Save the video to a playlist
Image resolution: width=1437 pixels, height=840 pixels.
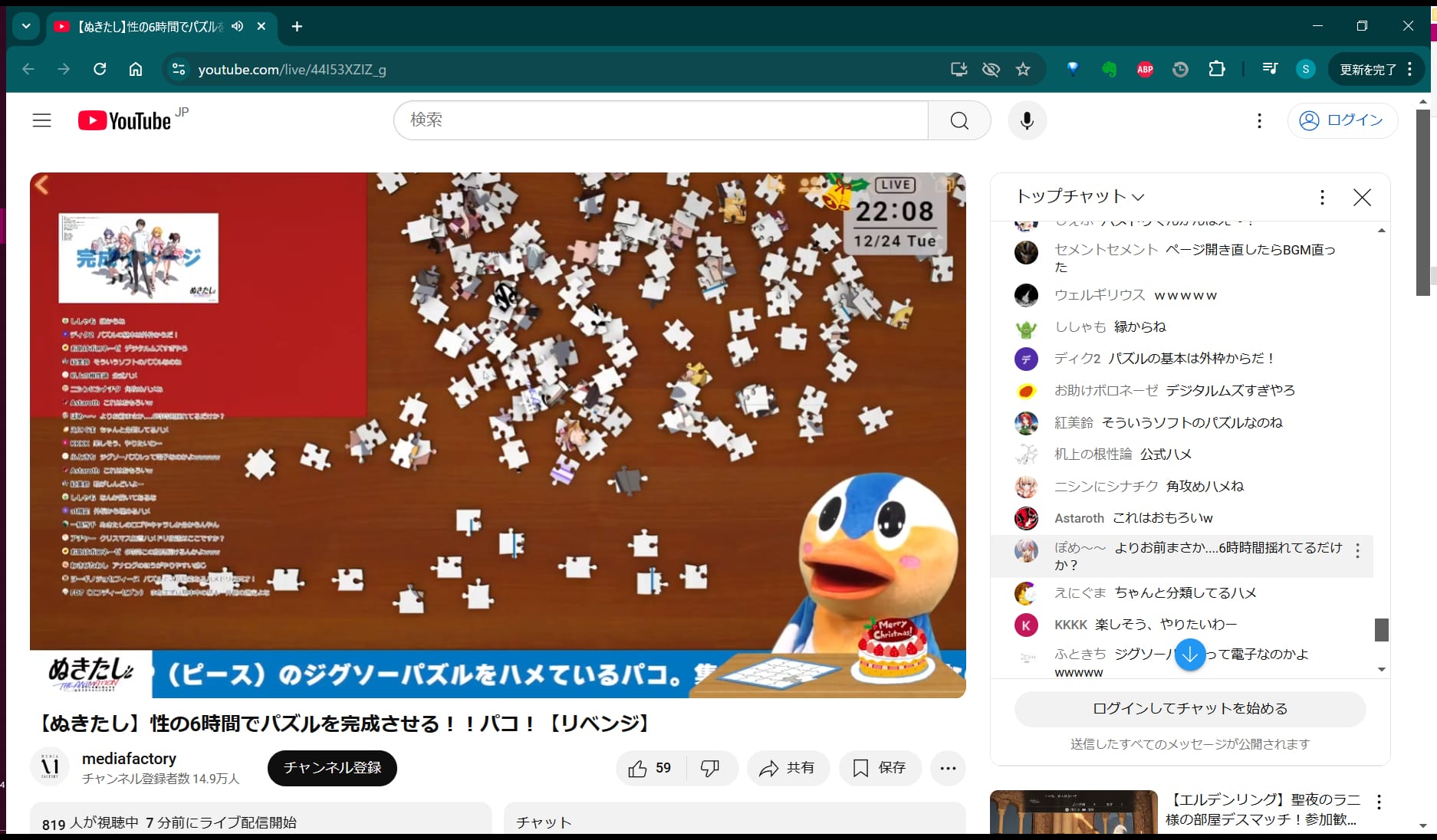pyautogui.click(x=880, y=768)
